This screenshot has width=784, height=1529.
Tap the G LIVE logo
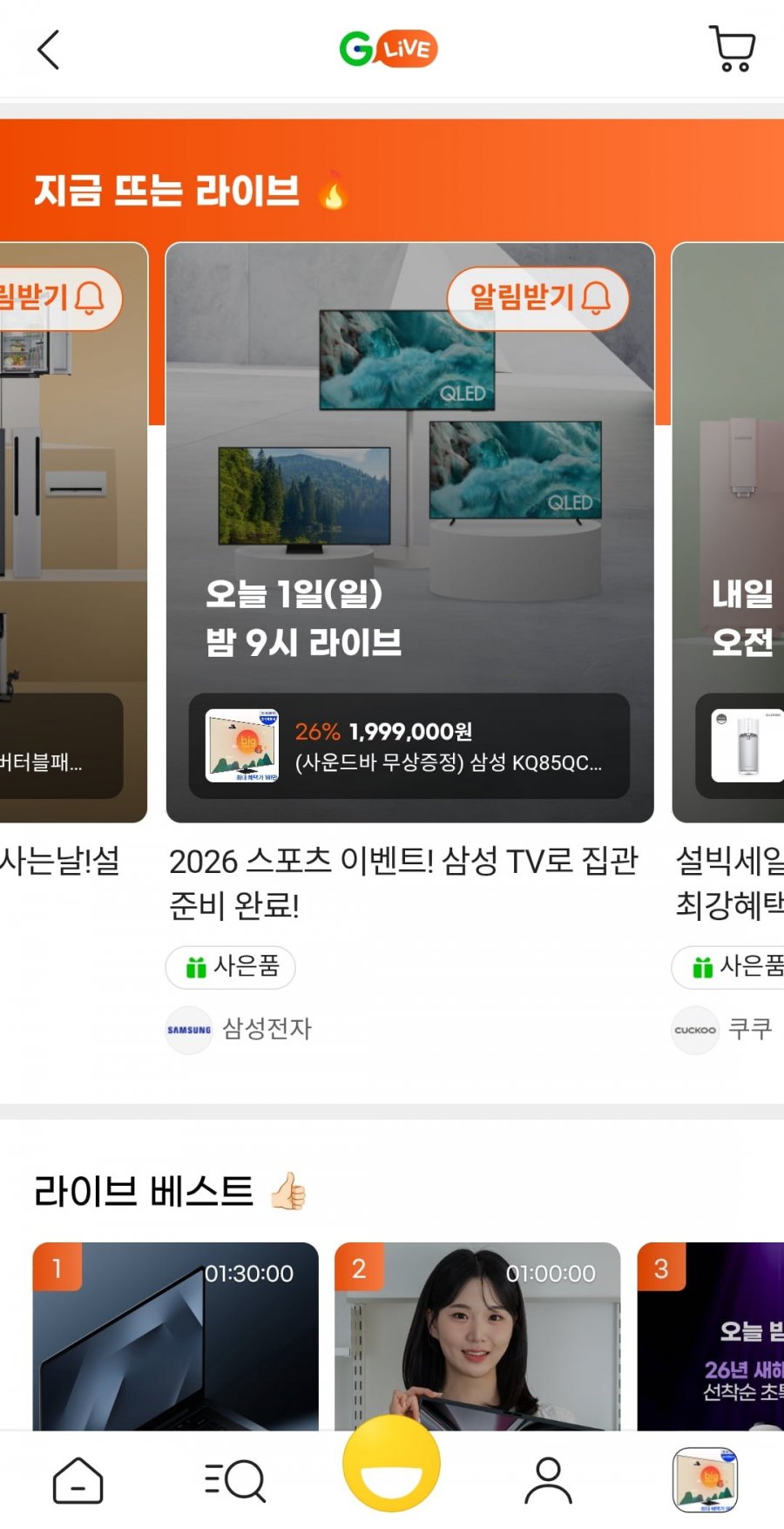pyautogui.click(x=389, y=49)
